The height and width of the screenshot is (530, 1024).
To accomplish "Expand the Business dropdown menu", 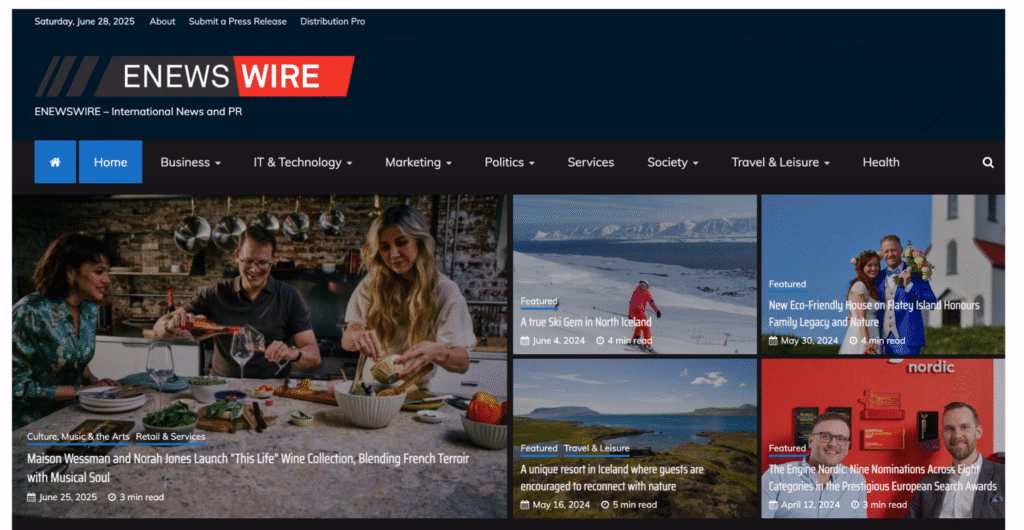I will (190, 162).
